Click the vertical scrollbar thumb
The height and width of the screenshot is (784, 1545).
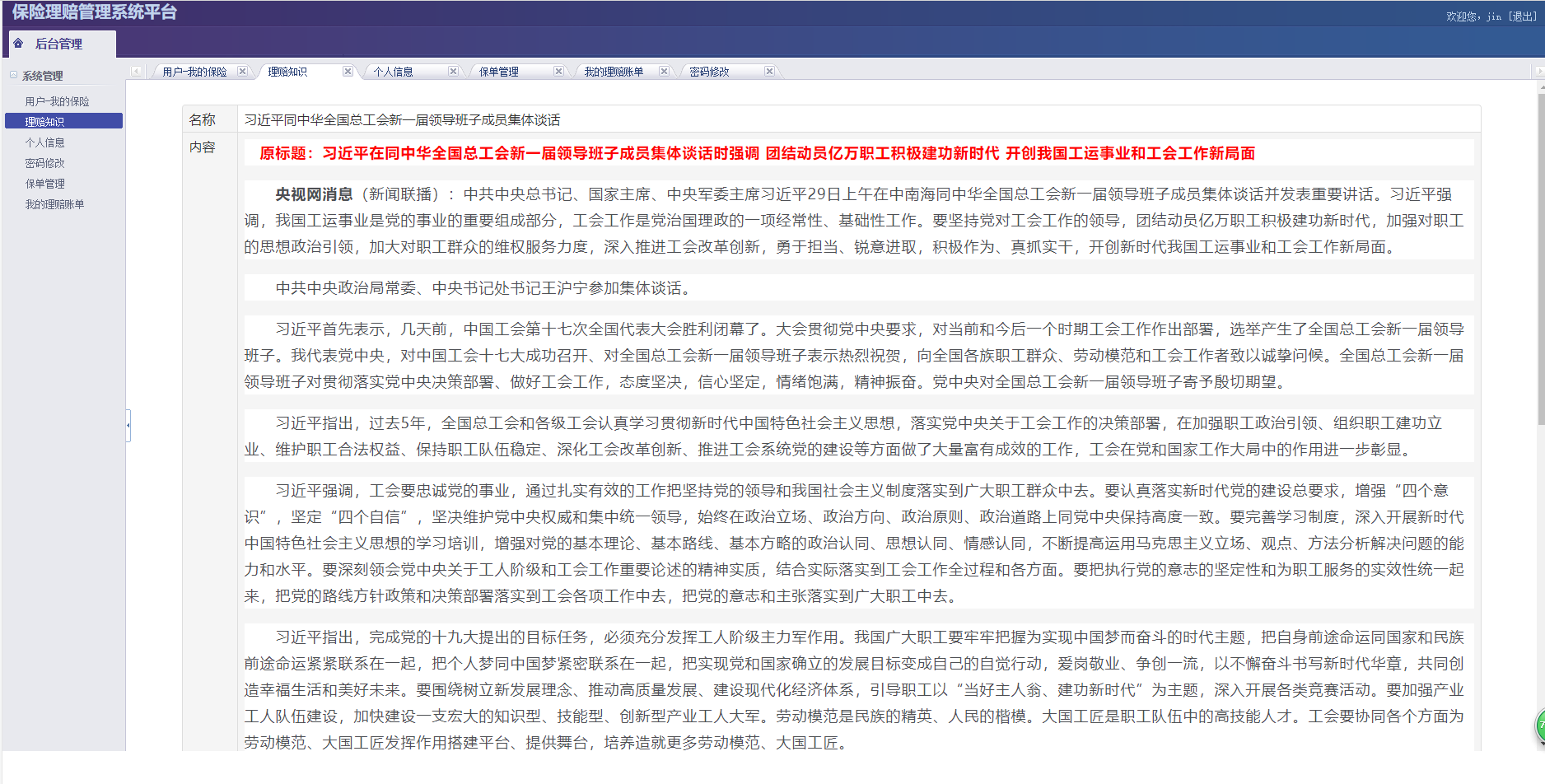tap(1540, 259)
